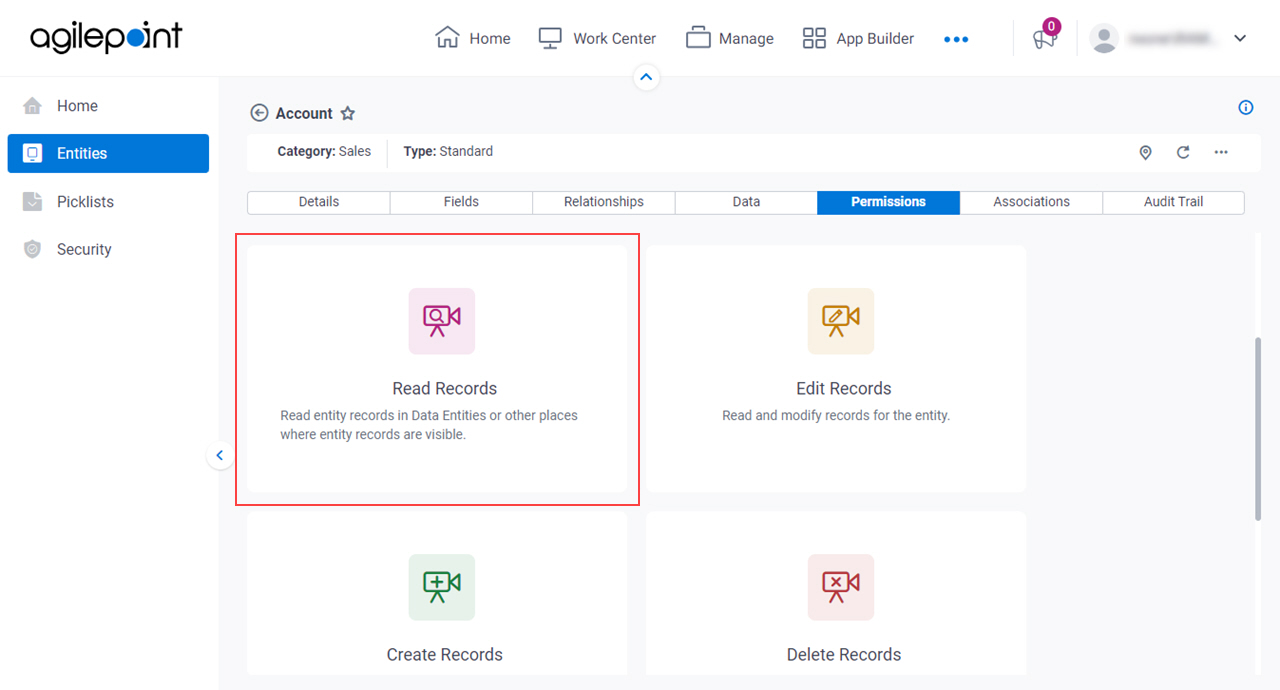Switch to the Associations tab
Image resolution: width=1280 pixels, height=690 pixels.
click(x=1031, y=202)
